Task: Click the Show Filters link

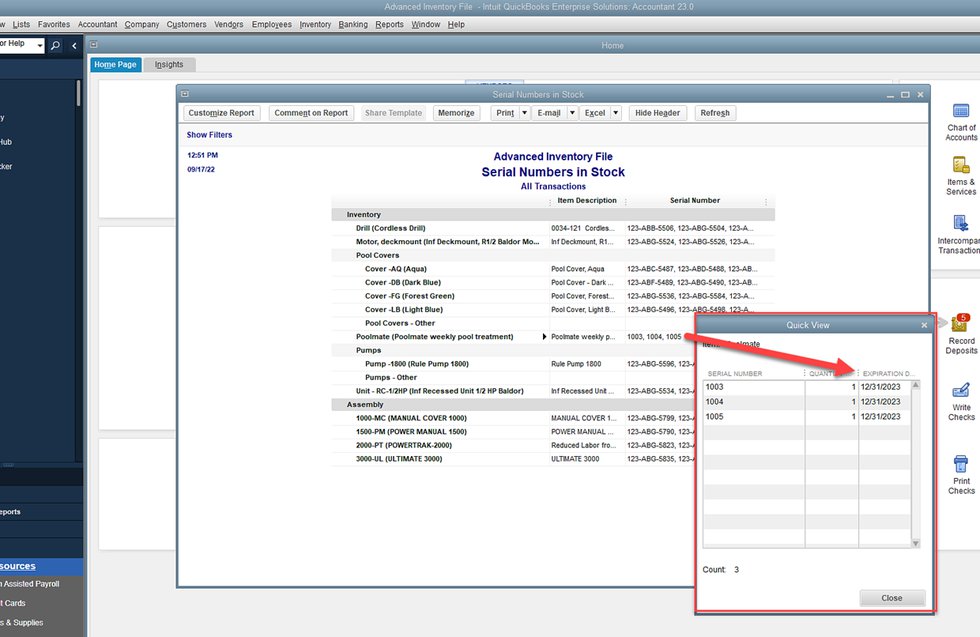Action: tap(209, 135)
